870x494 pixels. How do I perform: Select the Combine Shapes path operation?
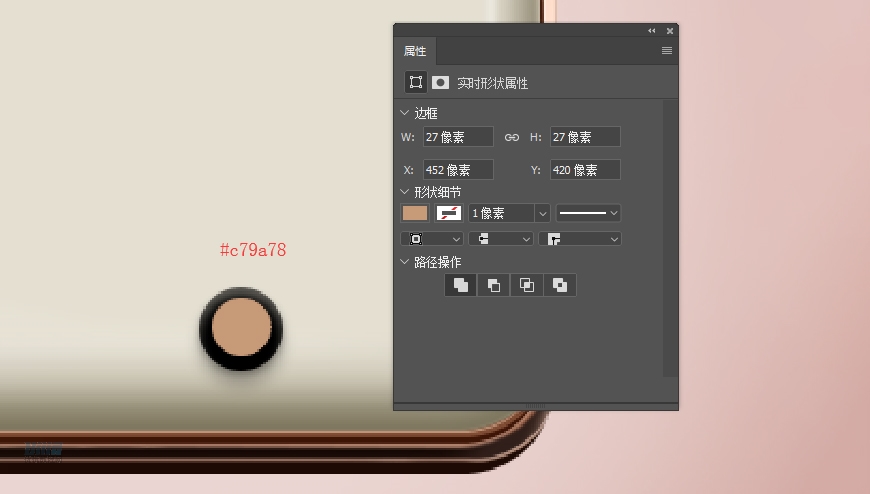(460, 285)
